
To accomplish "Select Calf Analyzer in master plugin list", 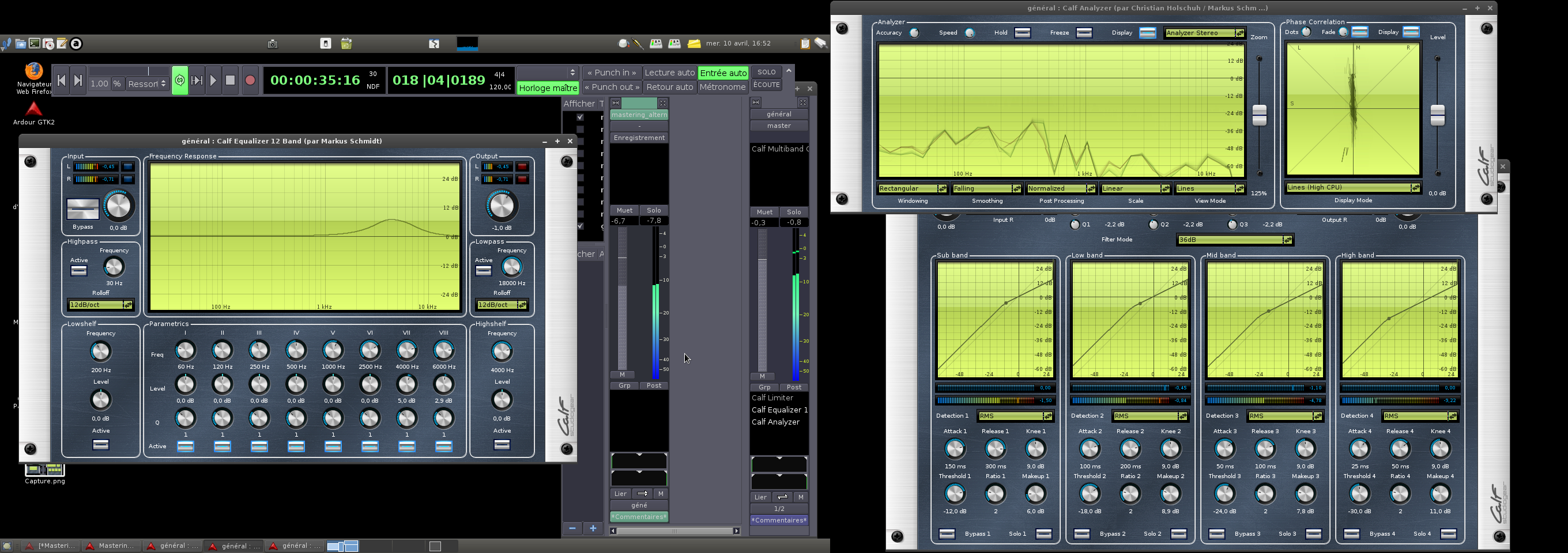I will tap(775, 422).
